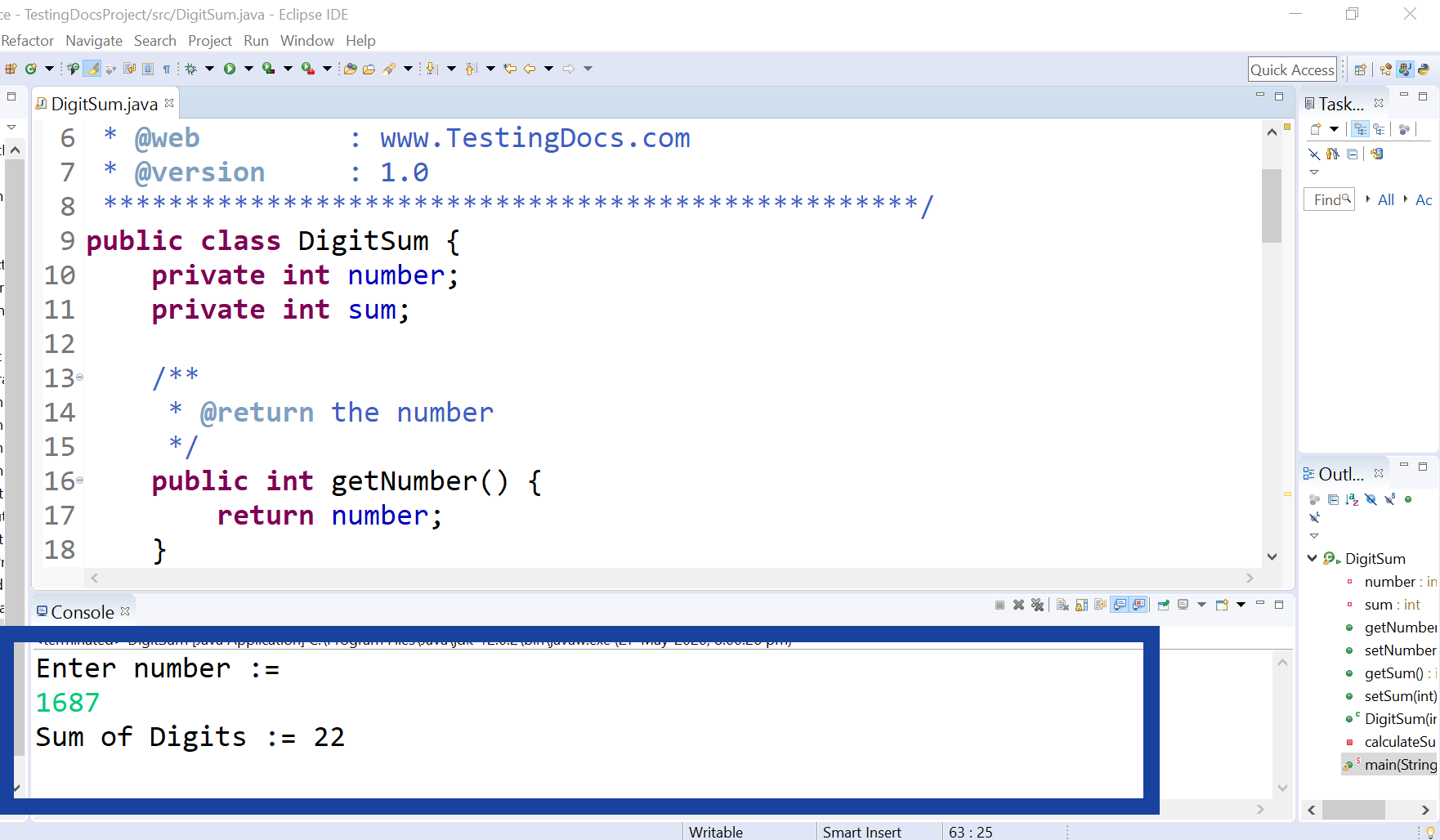The image size is (1440, 840).
Task: Select the DigitSum.java editor tab
Action: (x=104, y=104)
